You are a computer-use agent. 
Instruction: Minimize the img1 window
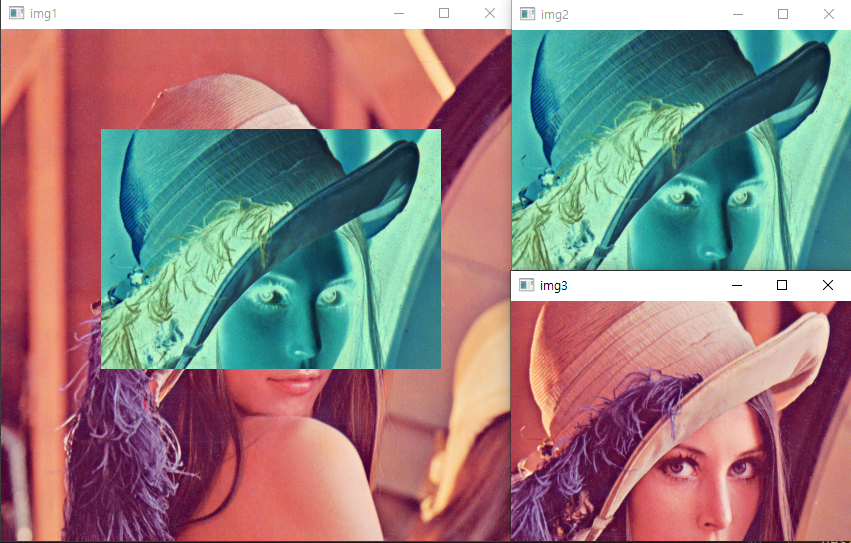(x=399, y=14)
